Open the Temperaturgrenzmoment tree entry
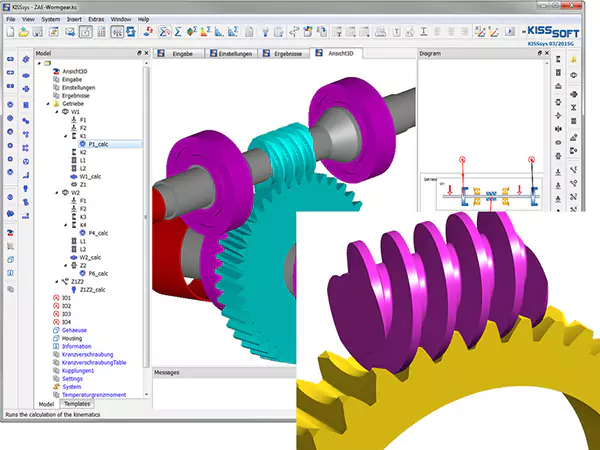Viewport: 600px width, 450px height. coord(96,394)
